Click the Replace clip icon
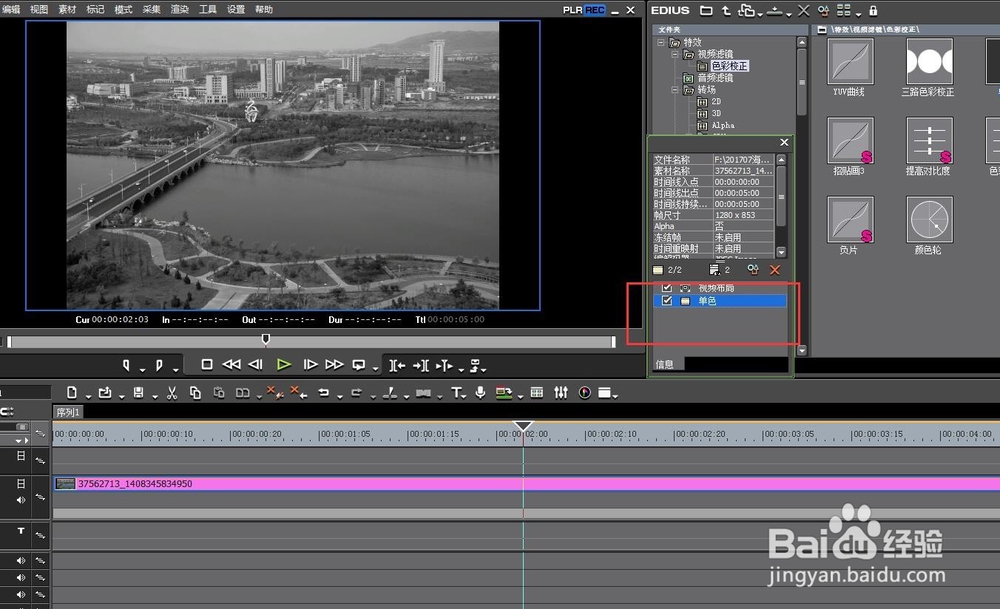Viewport: 1000px width, 609px height. click(242, 393)
